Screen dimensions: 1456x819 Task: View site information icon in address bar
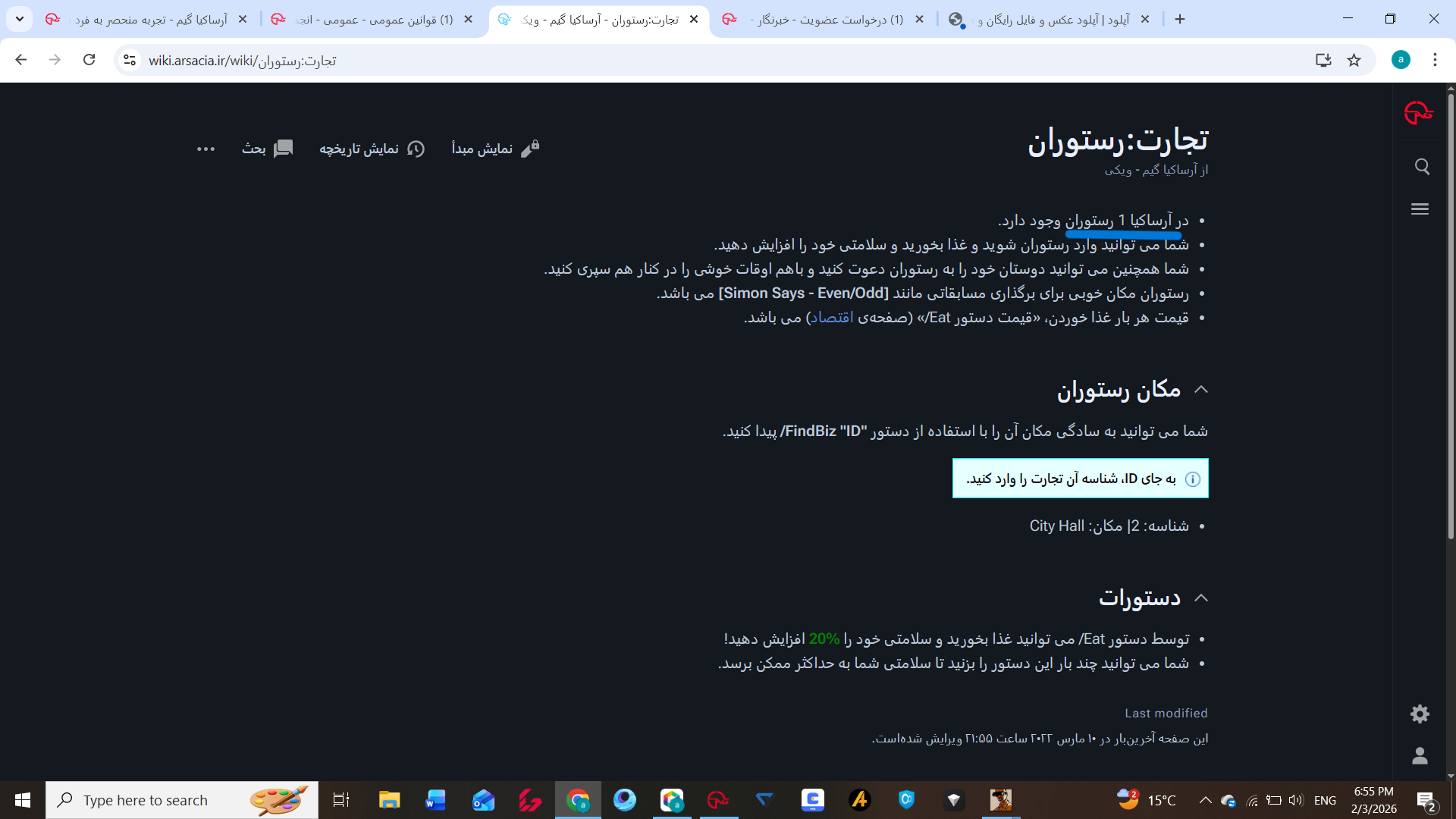point(130,61)
